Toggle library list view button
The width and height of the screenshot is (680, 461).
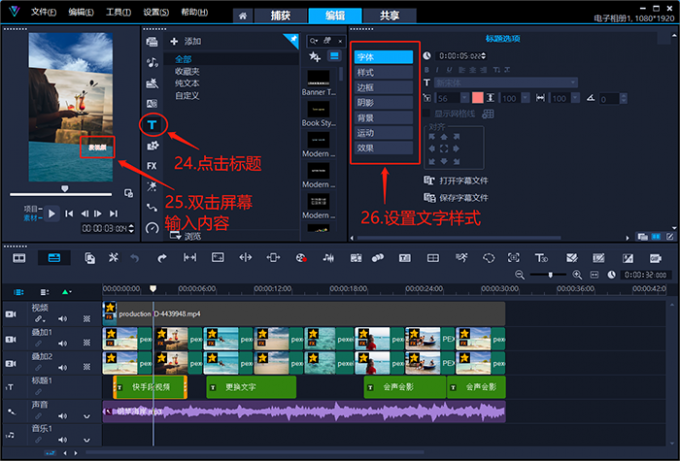click(334, 56)
